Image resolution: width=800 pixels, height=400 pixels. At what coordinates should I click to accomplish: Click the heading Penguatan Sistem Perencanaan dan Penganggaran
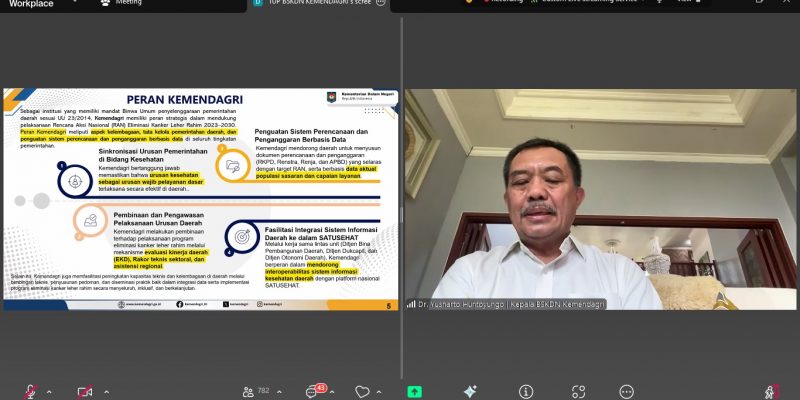pos(311,135)
